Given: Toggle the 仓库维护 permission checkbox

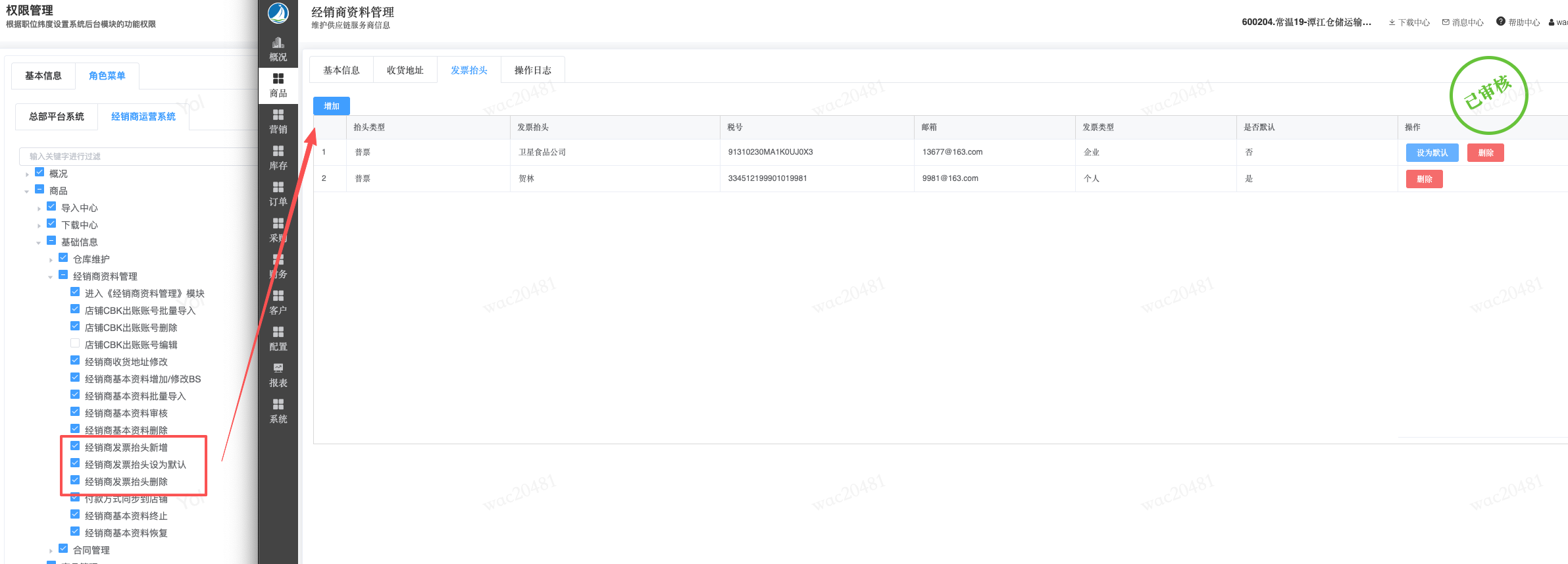Looking at the screenshot, I should click(x=63, y=258).
